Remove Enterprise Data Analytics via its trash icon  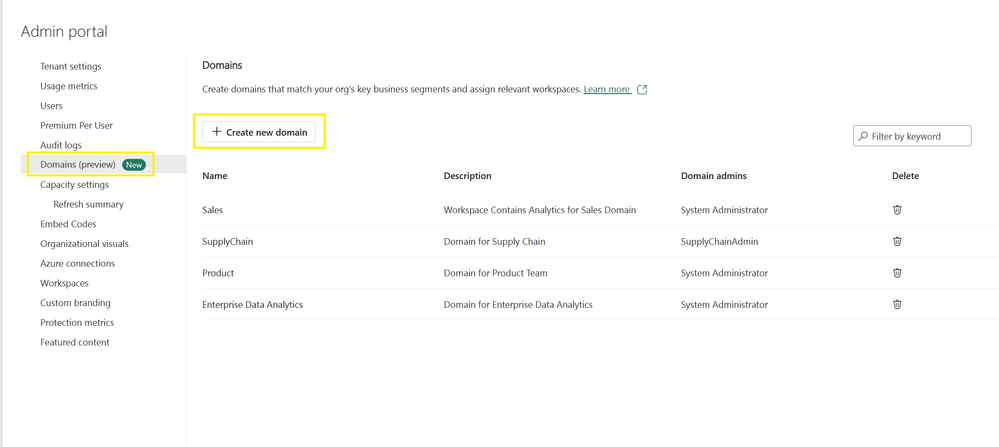897,304
